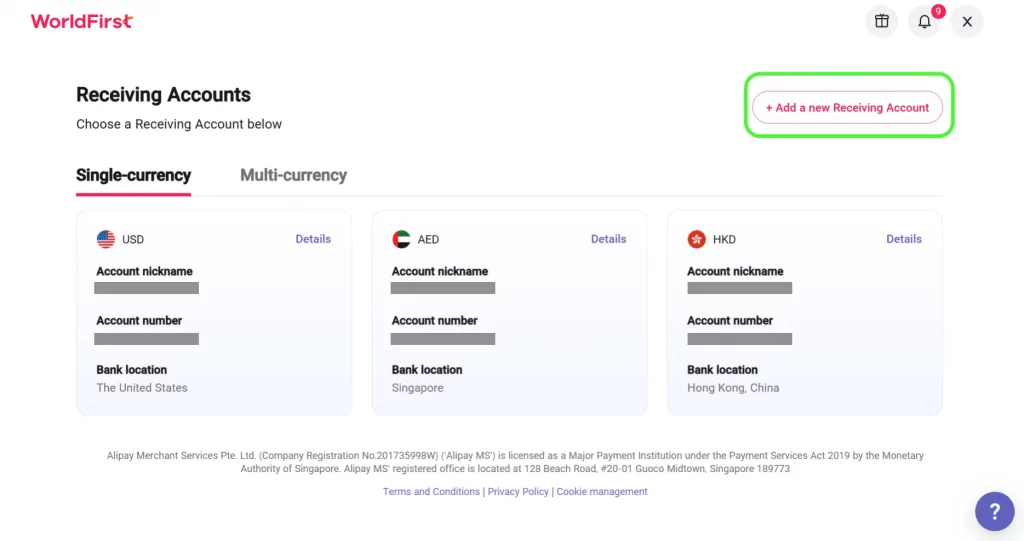This screenshot has height=541, width=1024.
Task: Open the Privacy Policy link
Action: tap(518, 492)
